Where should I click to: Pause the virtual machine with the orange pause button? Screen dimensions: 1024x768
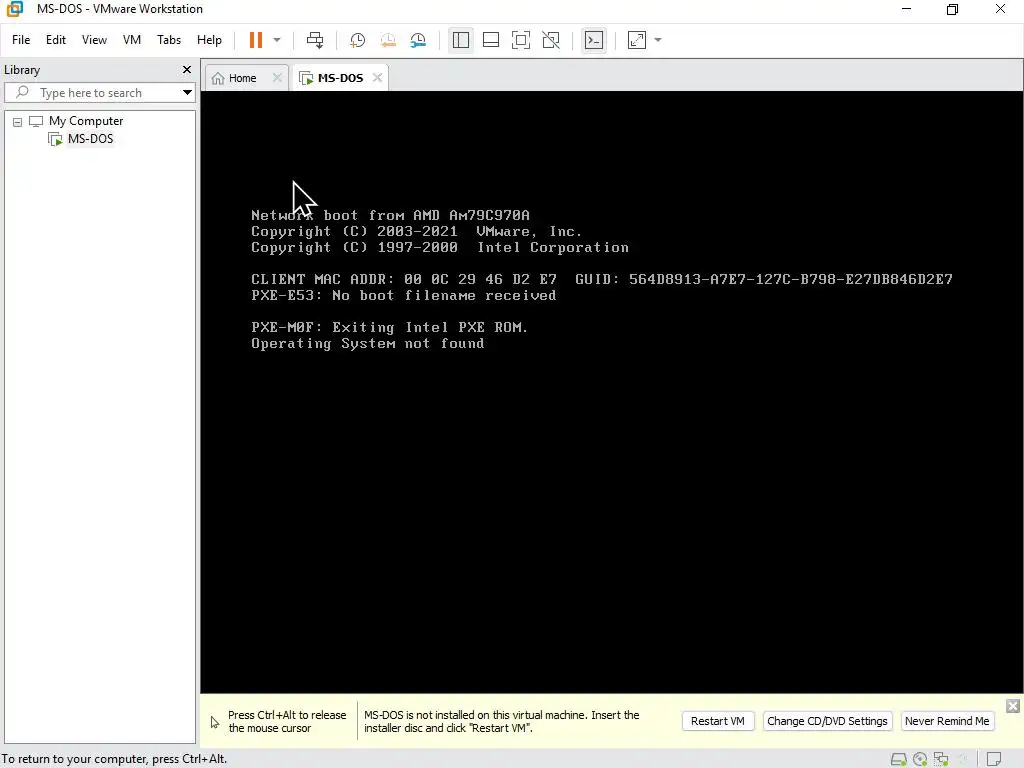click(x=256, y=40)
